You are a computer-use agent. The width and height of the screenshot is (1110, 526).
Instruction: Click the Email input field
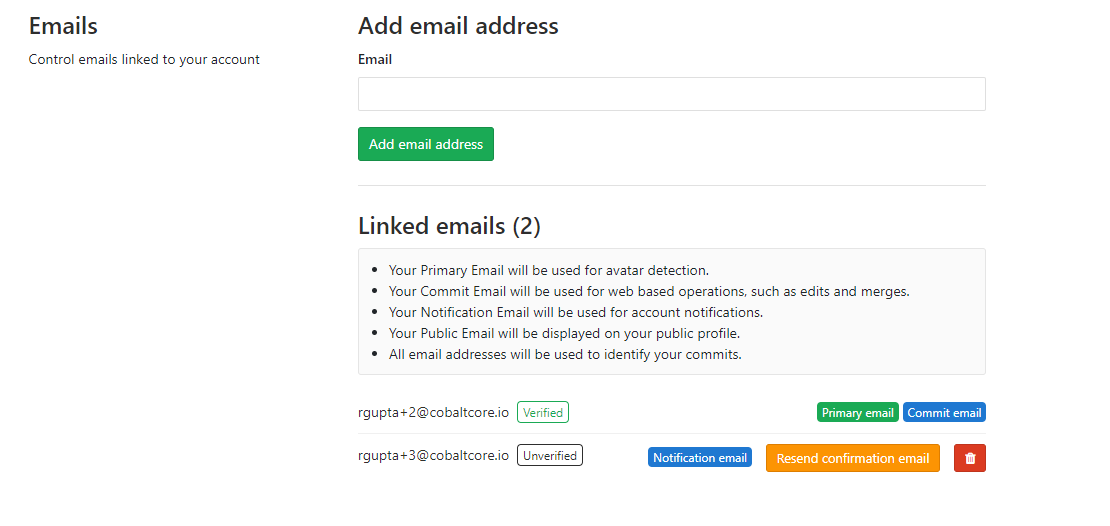coord(671,94)
